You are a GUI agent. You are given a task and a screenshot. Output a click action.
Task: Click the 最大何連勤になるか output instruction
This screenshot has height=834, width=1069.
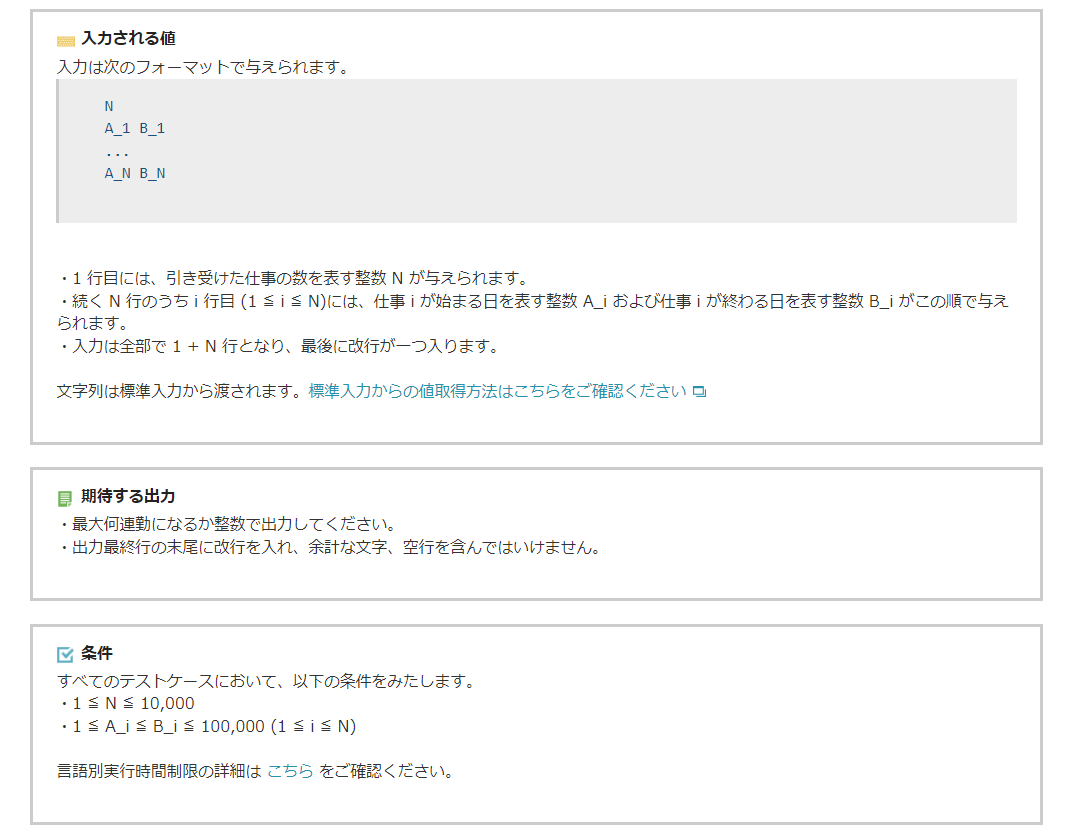(227, 525)
